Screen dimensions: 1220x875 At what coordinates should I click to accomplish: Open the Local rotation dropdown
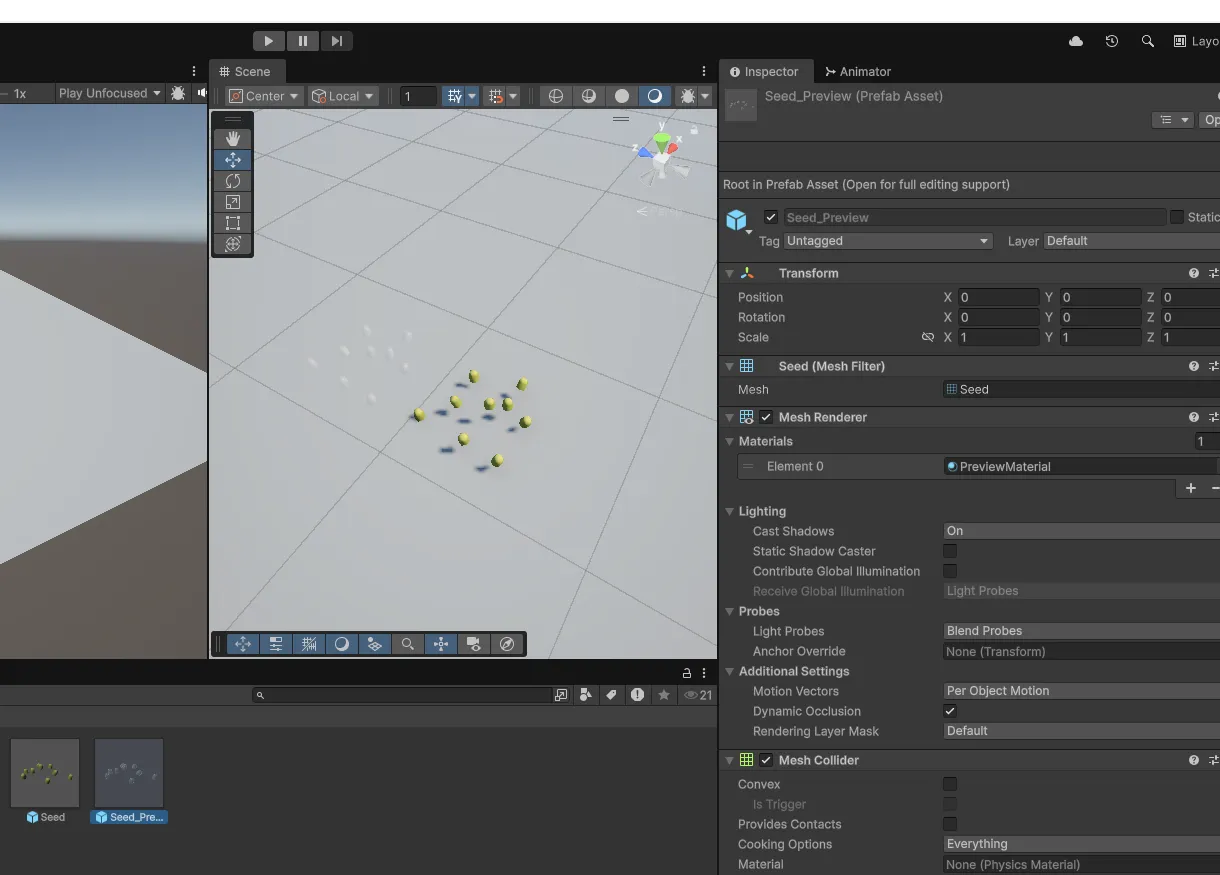[343, 96]
